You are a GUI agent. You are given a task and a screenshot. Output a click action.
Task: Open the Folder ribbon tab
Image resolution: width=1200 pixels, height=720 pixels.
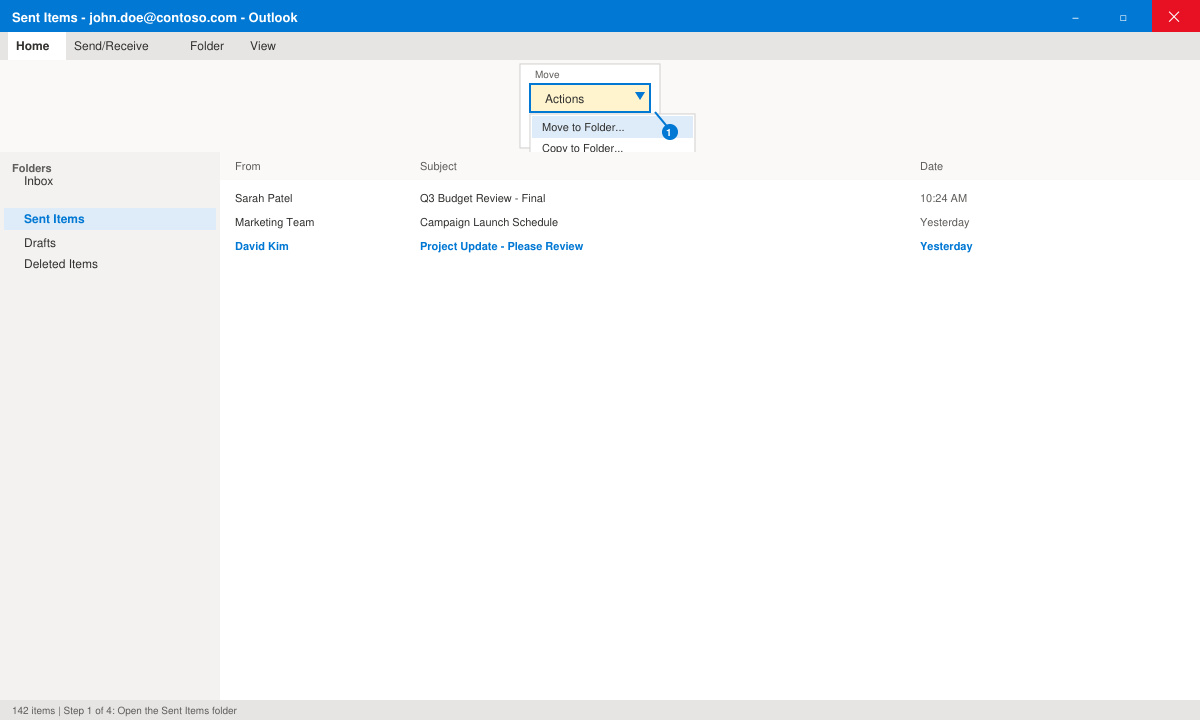tap(207, 46)
